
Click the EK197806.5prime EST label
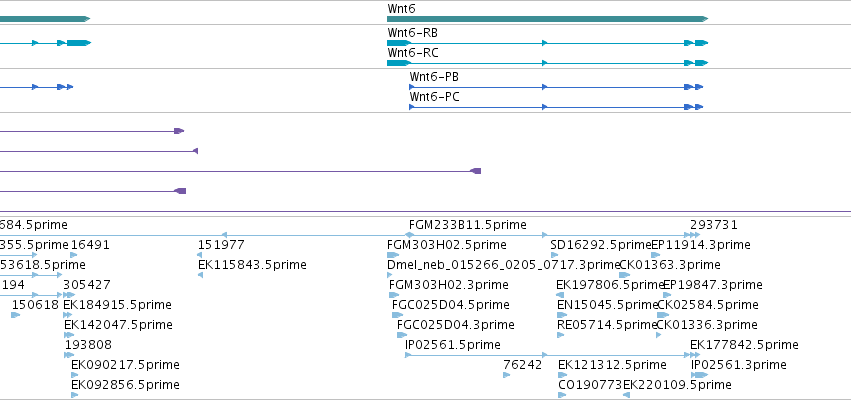(611, 285)
